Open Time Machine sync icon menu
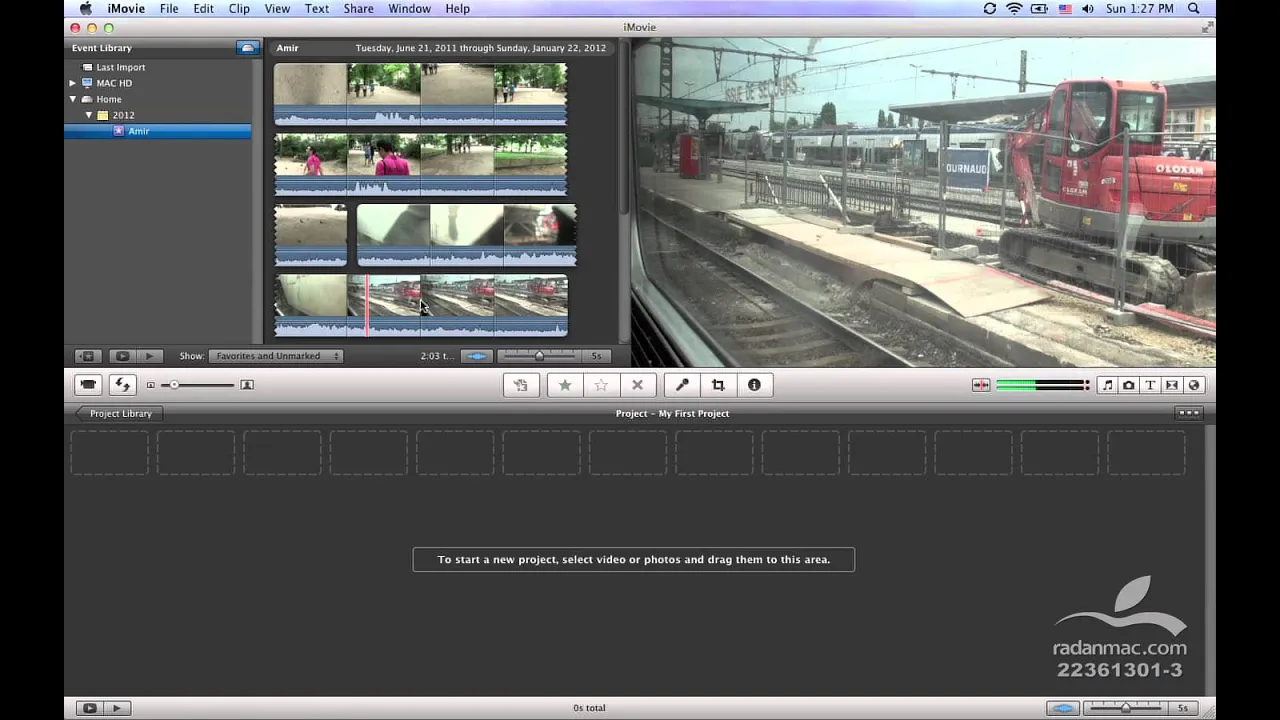 pyautogui.click(x=989, y=9)
